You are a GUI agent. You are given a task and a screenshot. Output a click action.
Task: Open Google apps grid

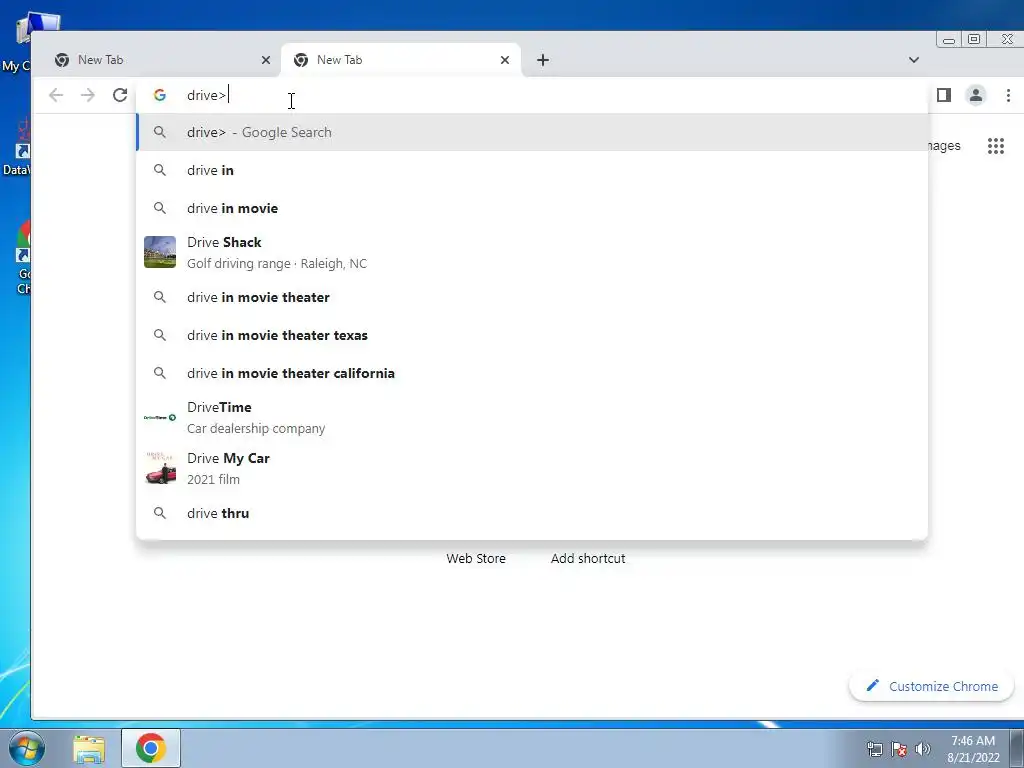[995, 146]
